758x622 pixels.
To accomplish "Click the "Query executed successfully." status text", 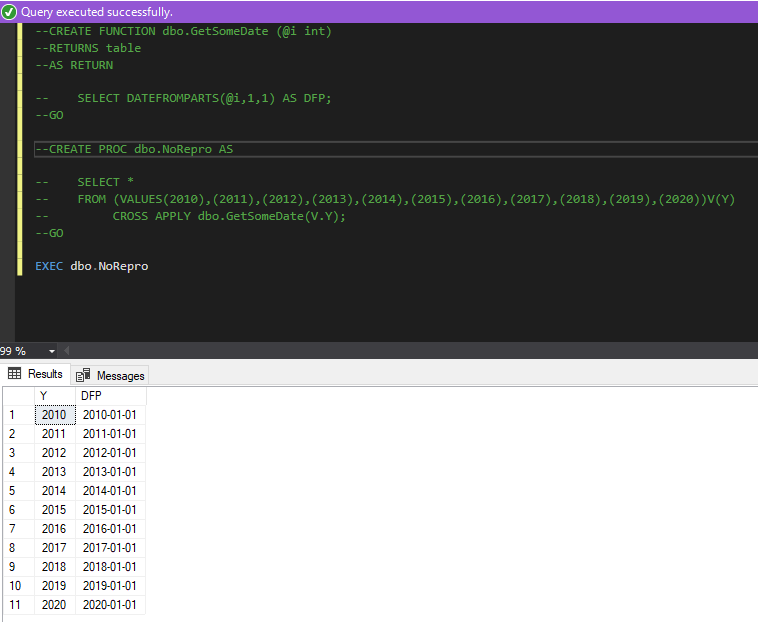I will [x=97, y=12].
